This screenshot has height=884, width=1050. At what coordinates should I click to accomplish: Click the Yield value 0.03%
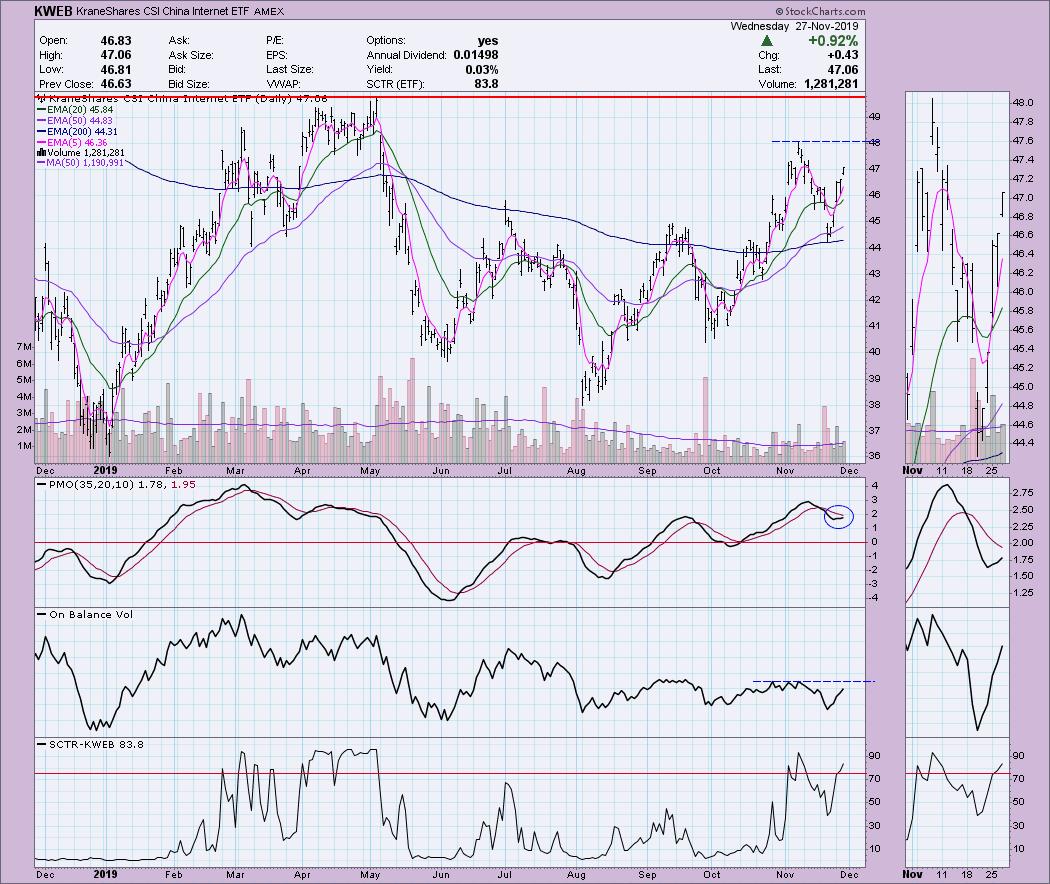[x=481, y=70]
